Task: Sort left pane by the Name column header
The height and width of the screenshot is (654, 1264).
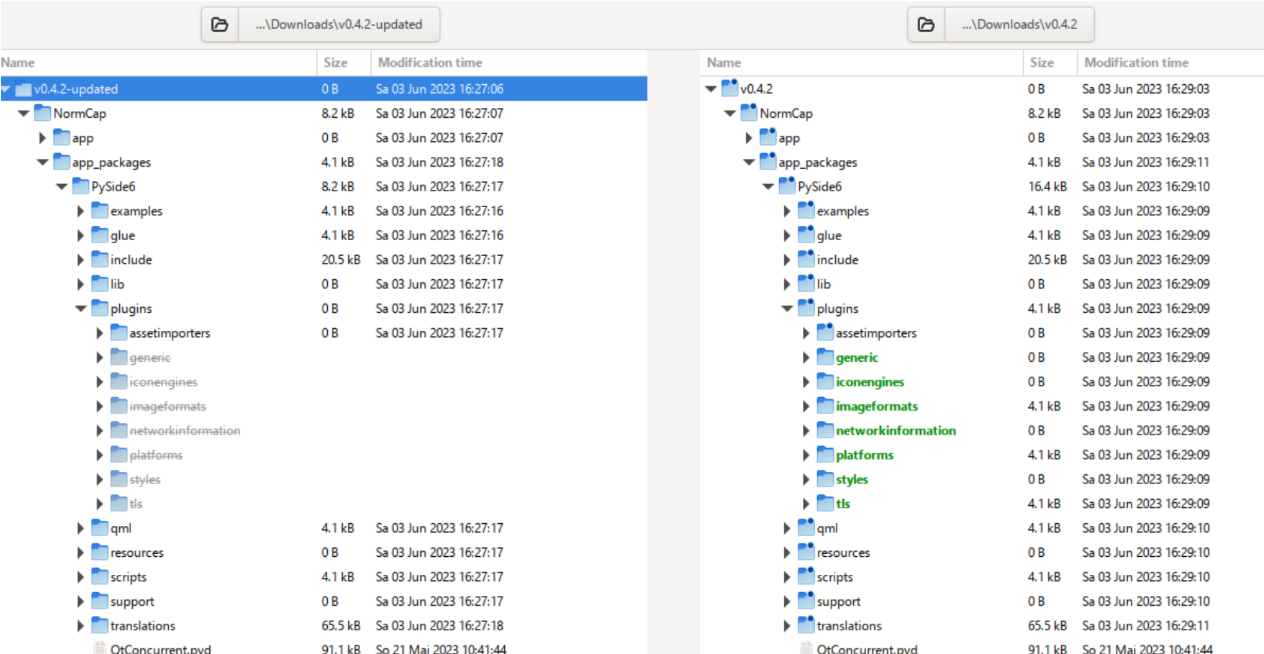Action: pyautogui.click(x=16, y=62)
